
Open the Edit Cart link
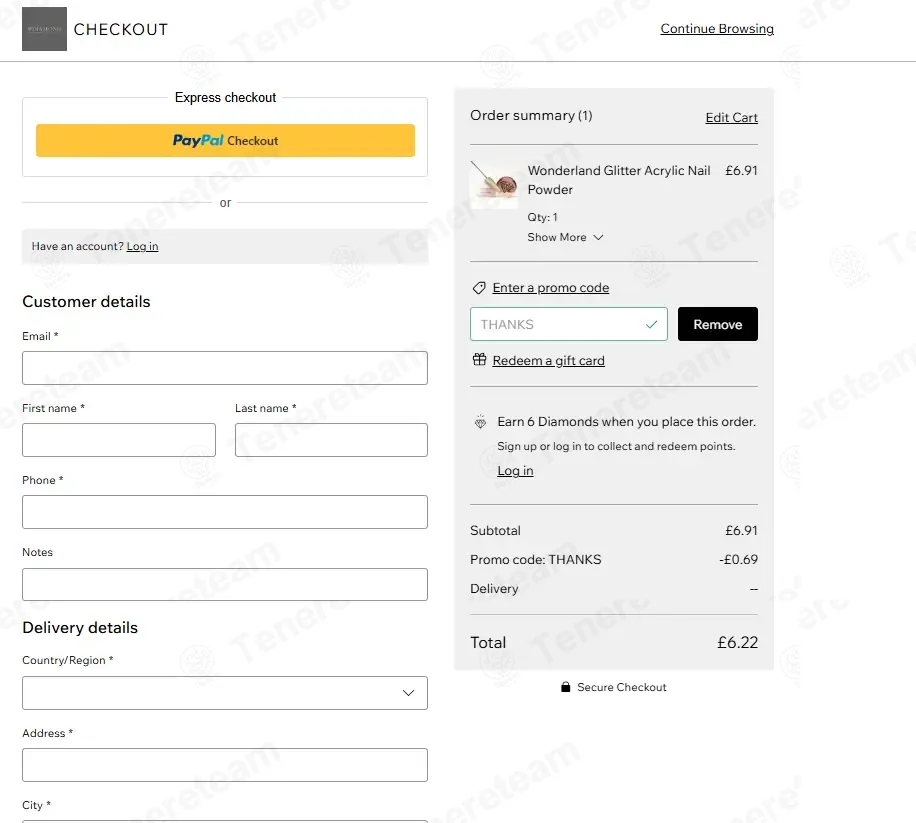(x=731, y=117)
